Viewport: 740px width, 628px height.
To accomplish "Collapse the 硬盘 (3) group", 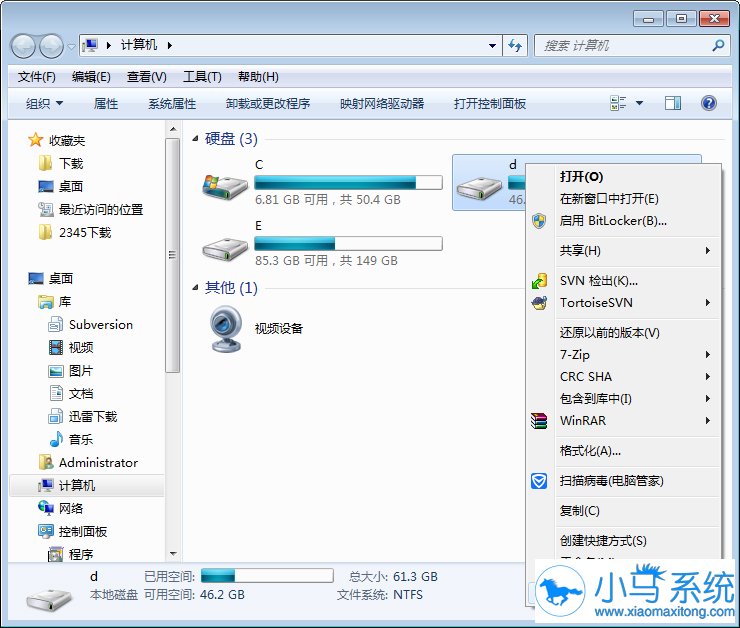I will click(x=195, y=139).
